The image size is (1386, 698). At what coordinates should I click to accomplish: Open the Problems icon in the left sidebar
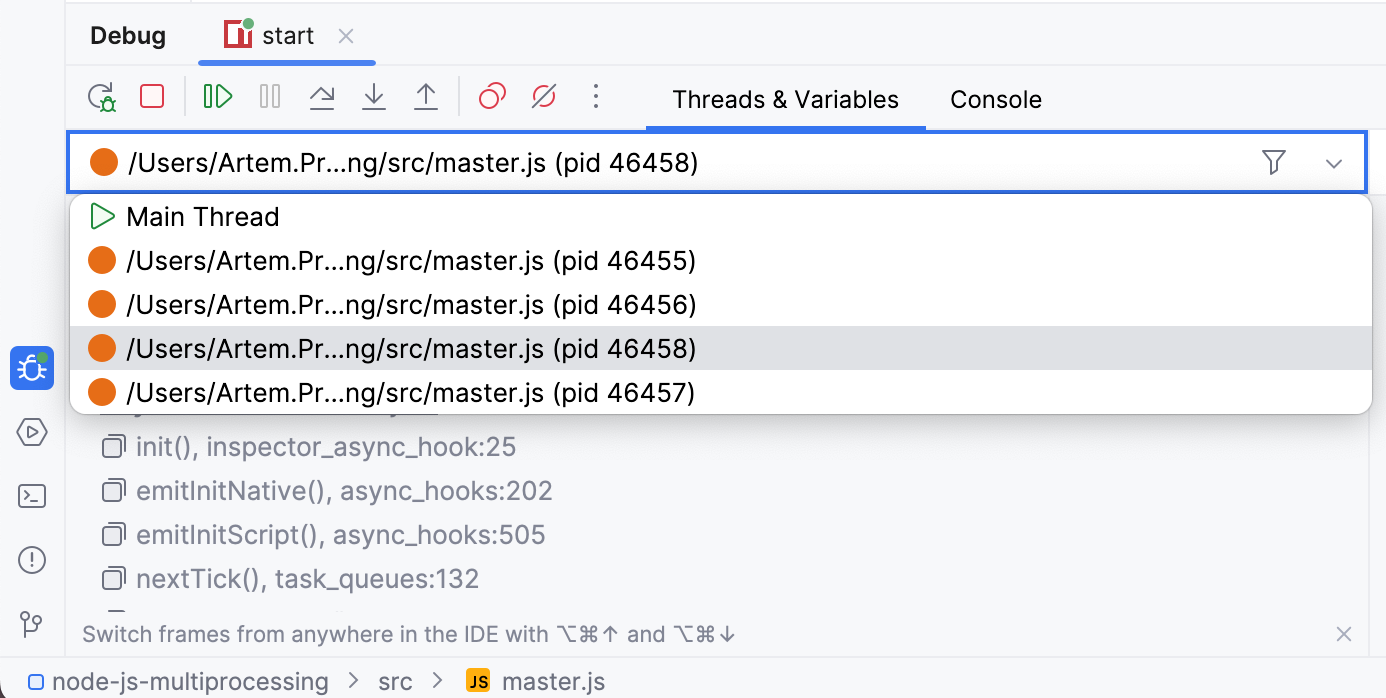[x=31, y=560]
